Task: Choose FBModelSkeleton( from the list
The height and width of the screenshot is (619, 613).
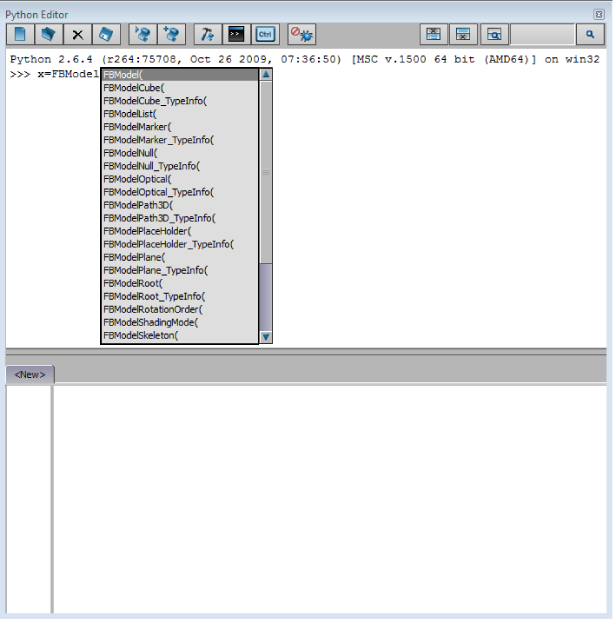Action: 180,335
